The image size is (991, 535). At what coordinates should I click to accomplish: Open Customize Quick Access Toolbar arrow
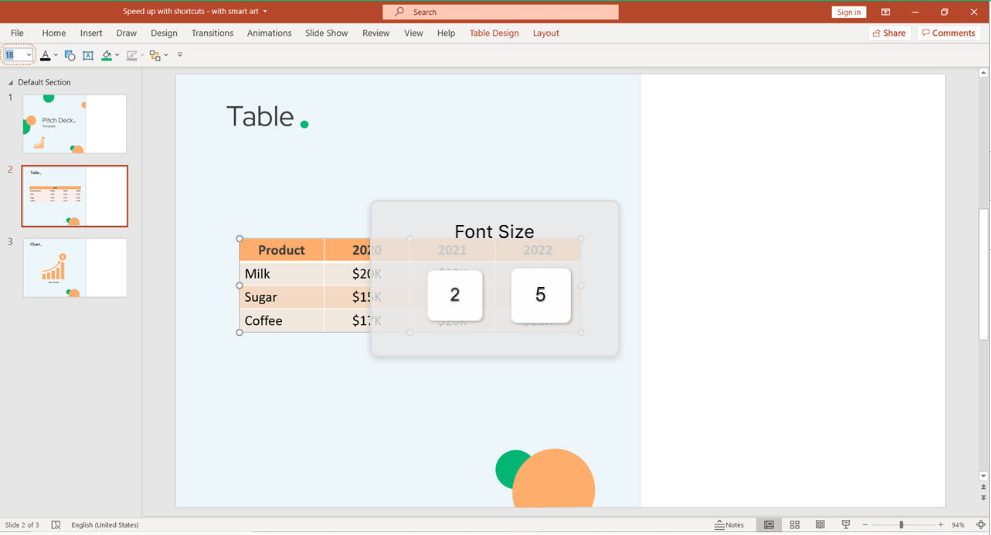180,55
